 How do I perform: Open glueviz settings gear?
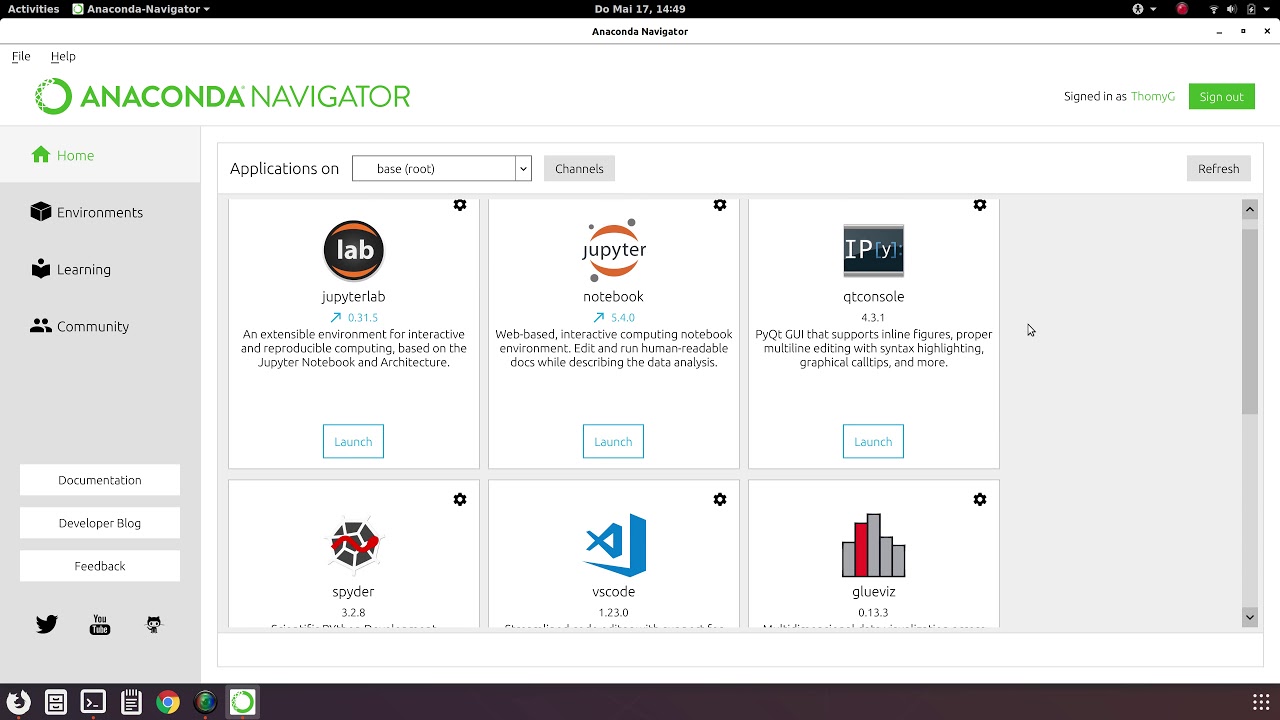pos(980,499)
